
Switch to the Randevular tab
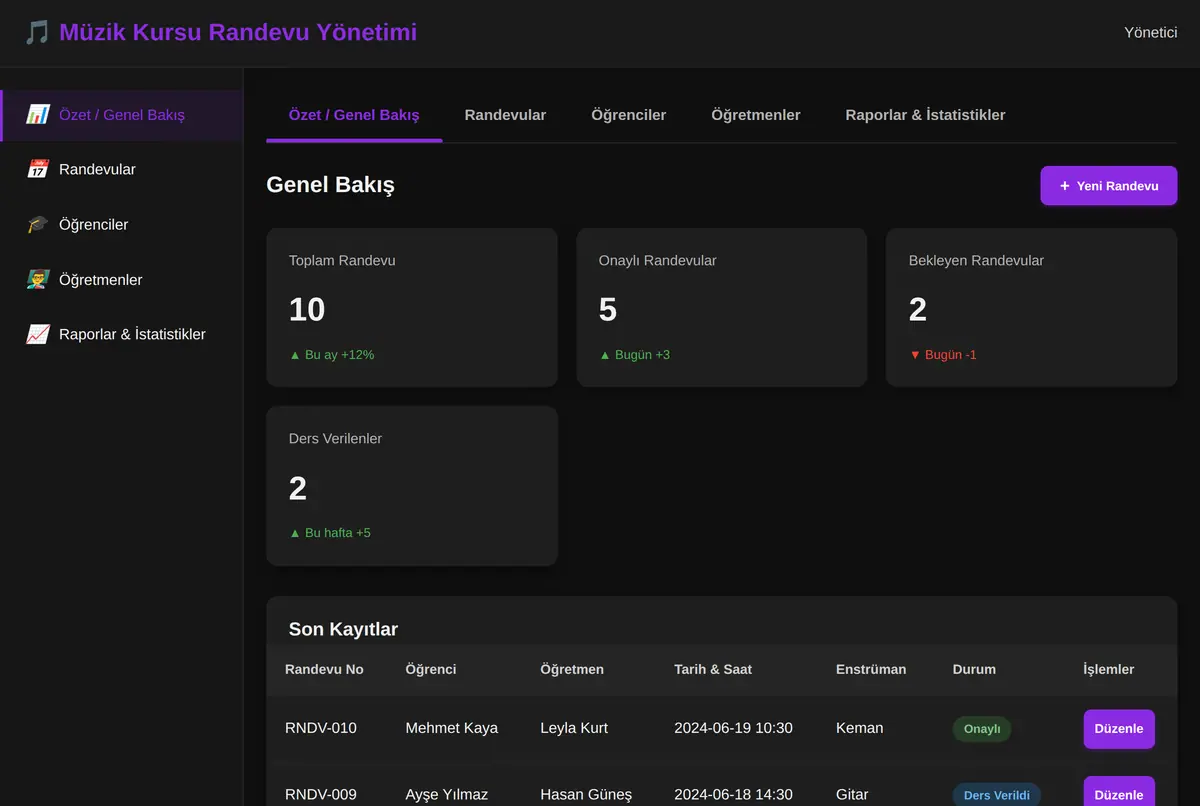(x=505, y=115)
